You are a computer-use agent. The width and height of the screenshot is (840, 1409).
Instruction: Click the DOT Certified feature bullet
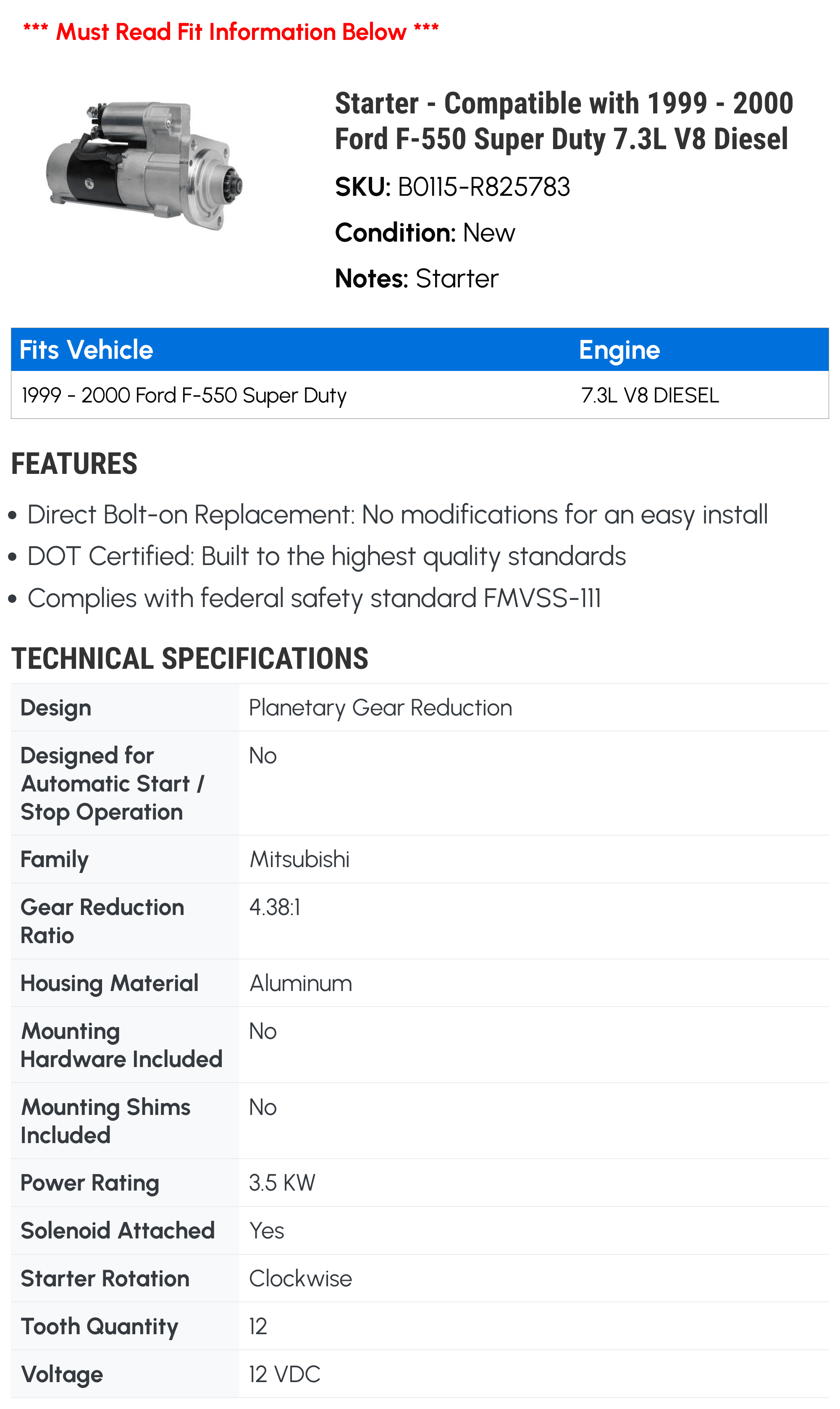click(x=327, y=556)
